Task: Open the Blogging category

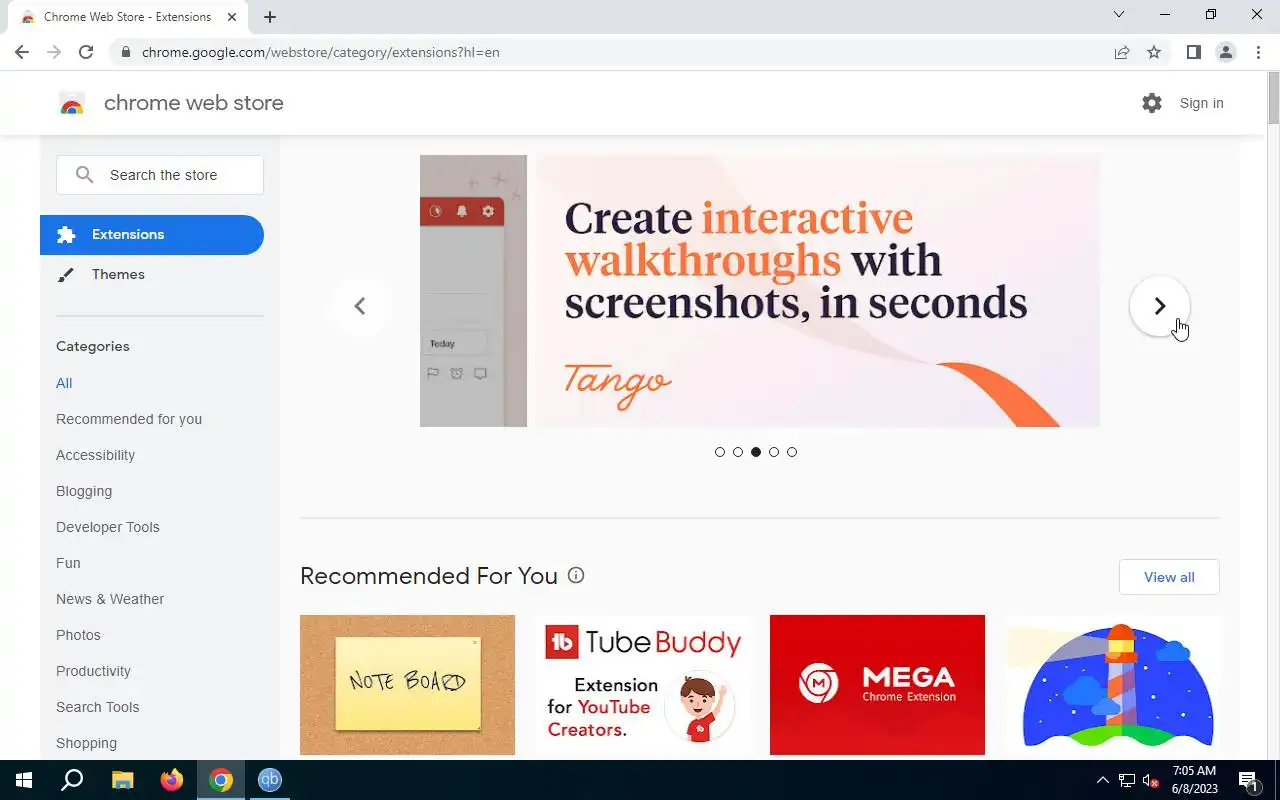Action: click(x=84, y=491)
